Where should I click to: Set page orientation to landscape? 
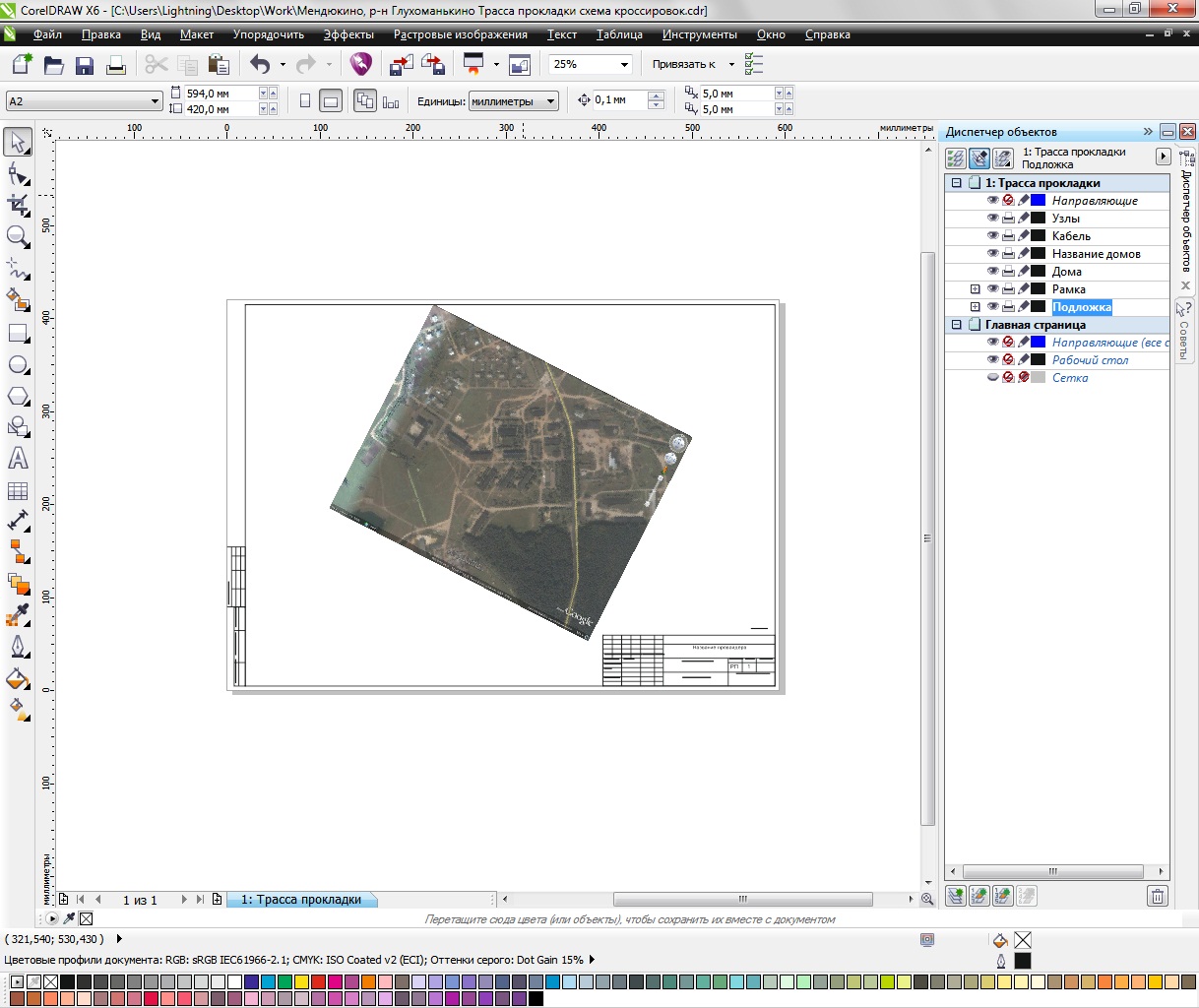(332, 100)
